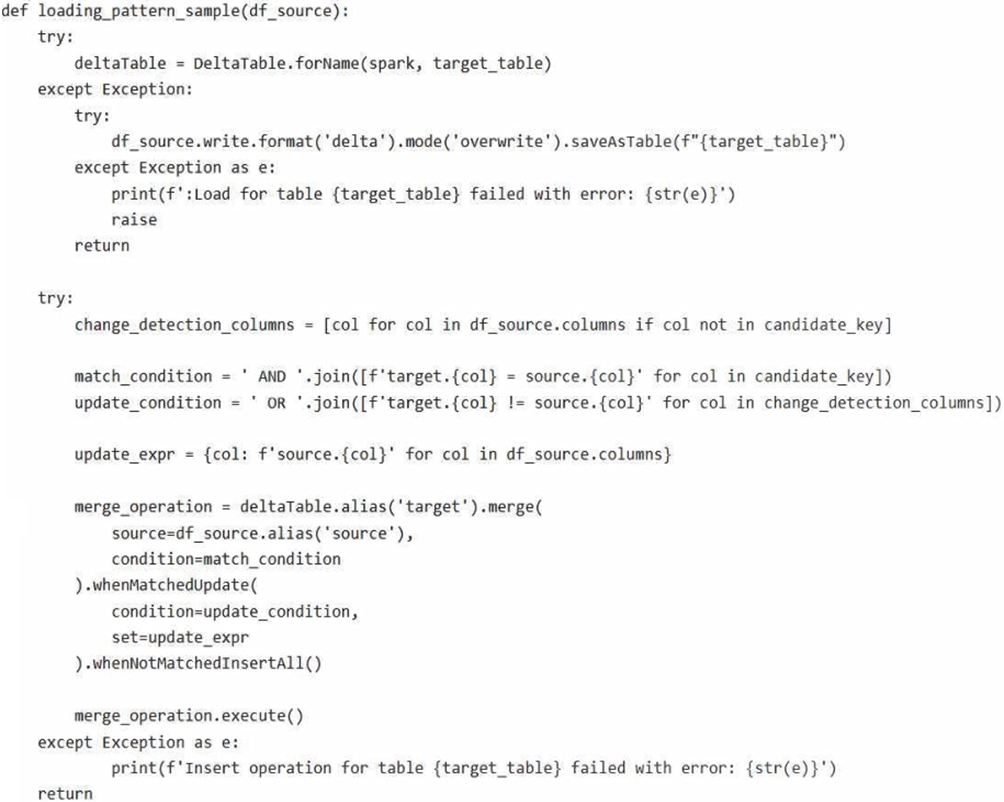Click source=df_source.alias('source') argument
This screenshot has width=1004, height=802.
[263, 533]
